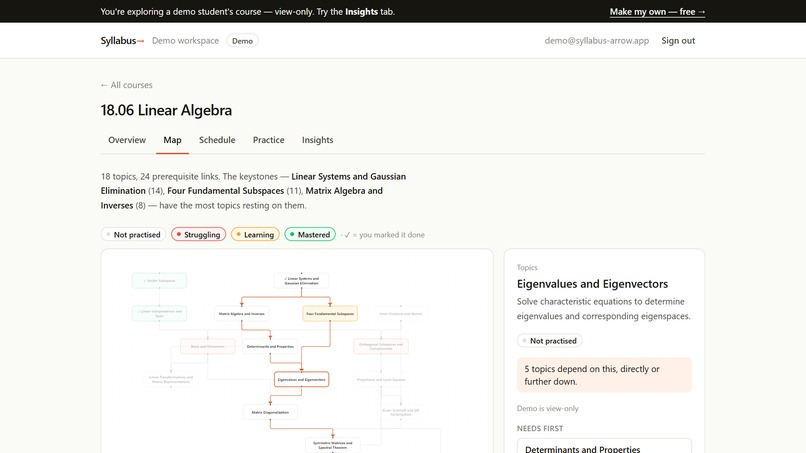Screen dimensions: 806x453
Task: Select the 'Basis and Dimension' node
Action: [x=208, y=347]
